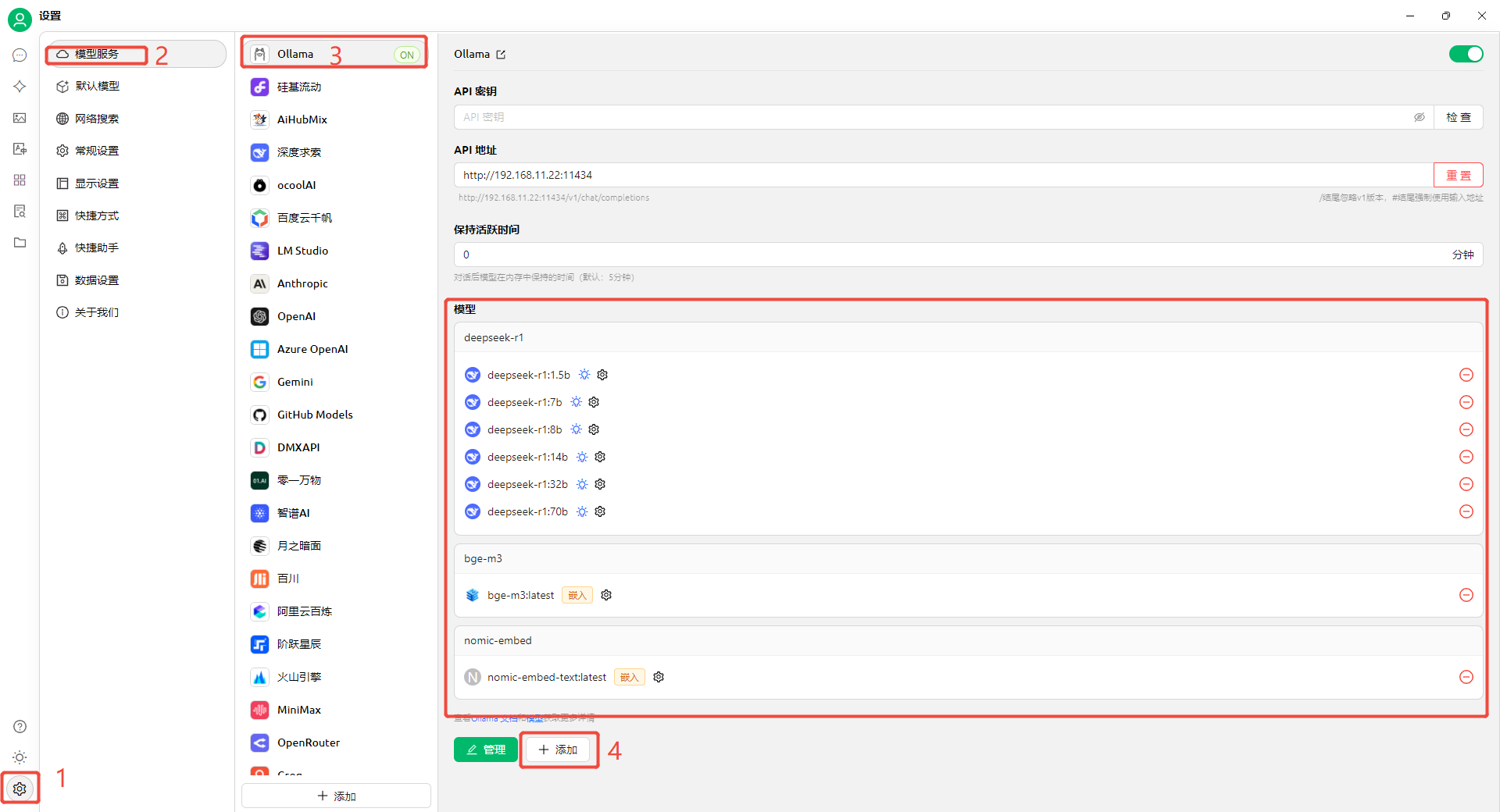
Task: Click 添加 button below provider list
Action: point(336,796)
